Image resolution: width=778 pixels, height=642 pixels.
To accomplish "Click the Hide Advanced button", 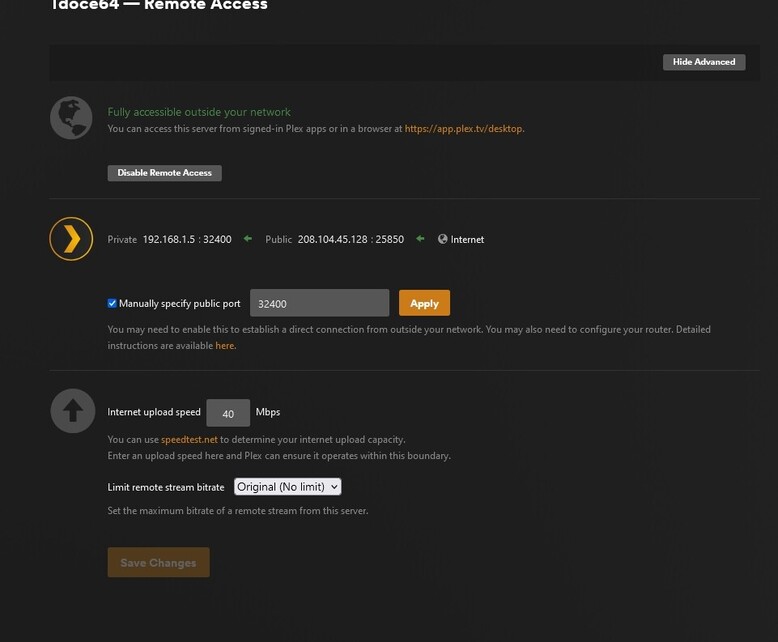I will (x=704, y=62).
